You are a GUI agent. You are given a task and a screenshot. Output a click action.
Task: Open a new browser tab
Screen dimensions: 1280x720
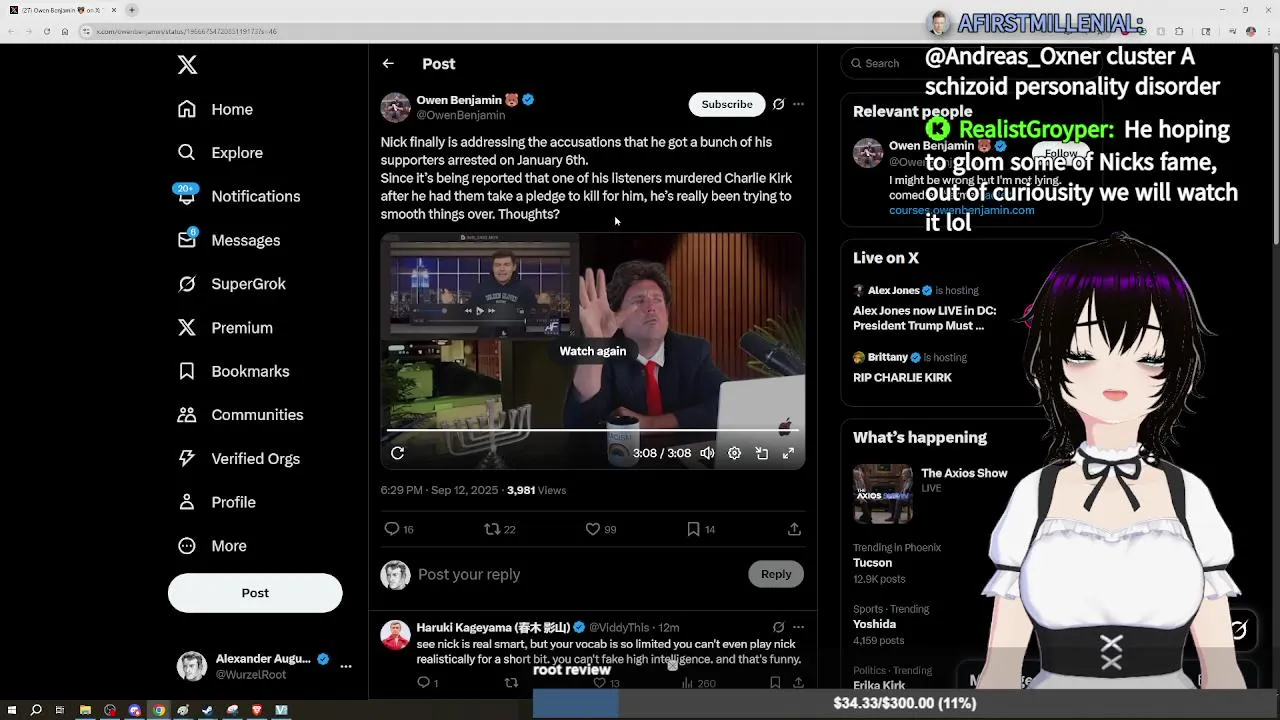pos(132,10)
